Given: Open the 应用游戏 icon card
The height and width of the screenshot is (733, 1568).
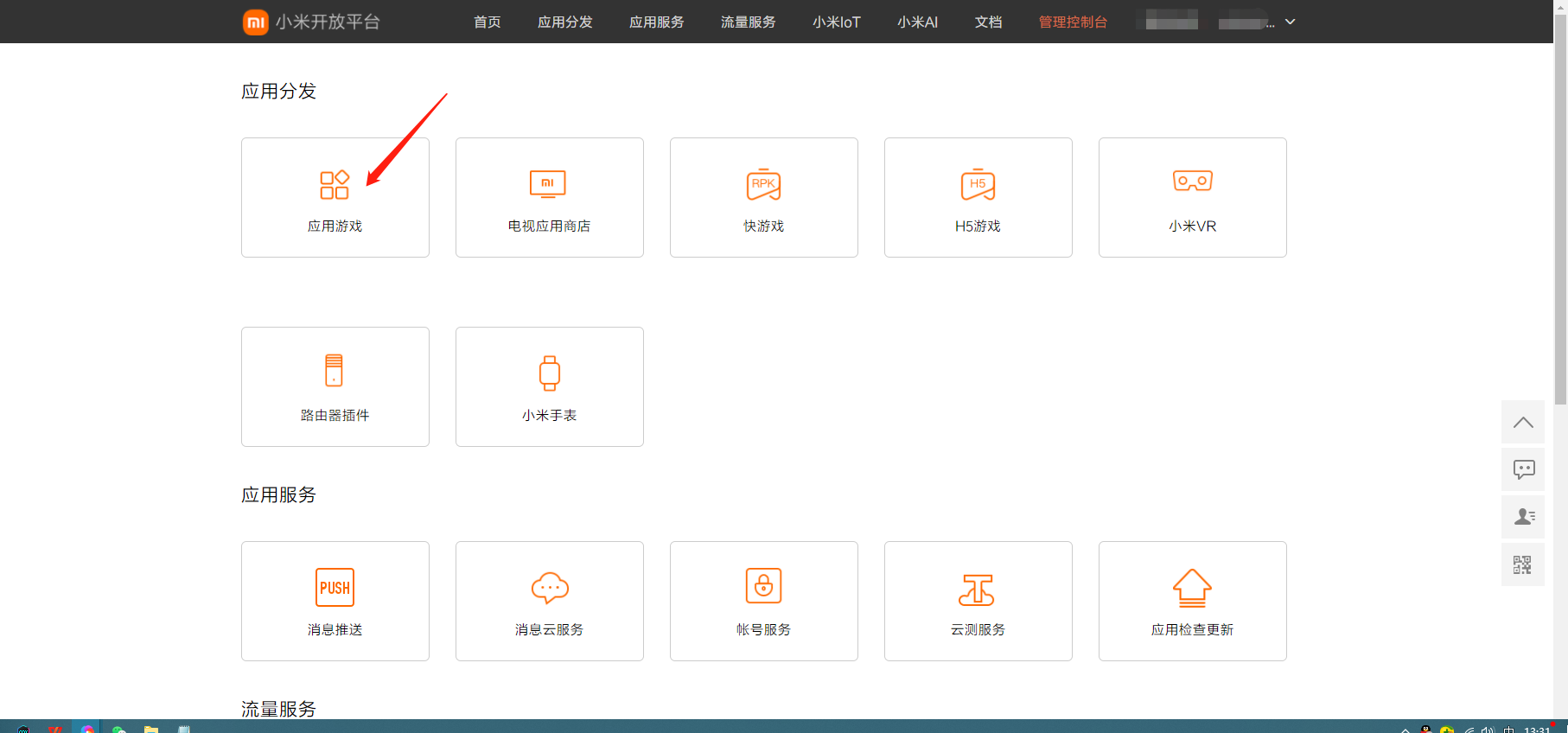Looking at the screenshot, I should click(335, 185).
